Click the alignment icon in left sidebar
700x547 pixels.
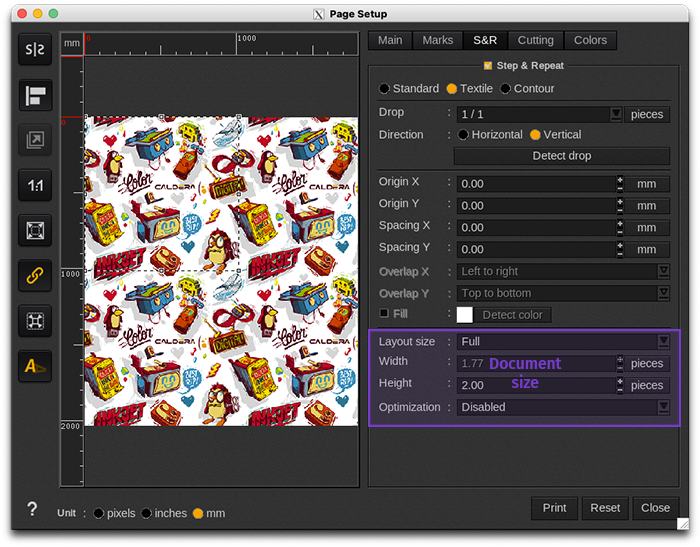pyautogui.click(x=35, y=96)
